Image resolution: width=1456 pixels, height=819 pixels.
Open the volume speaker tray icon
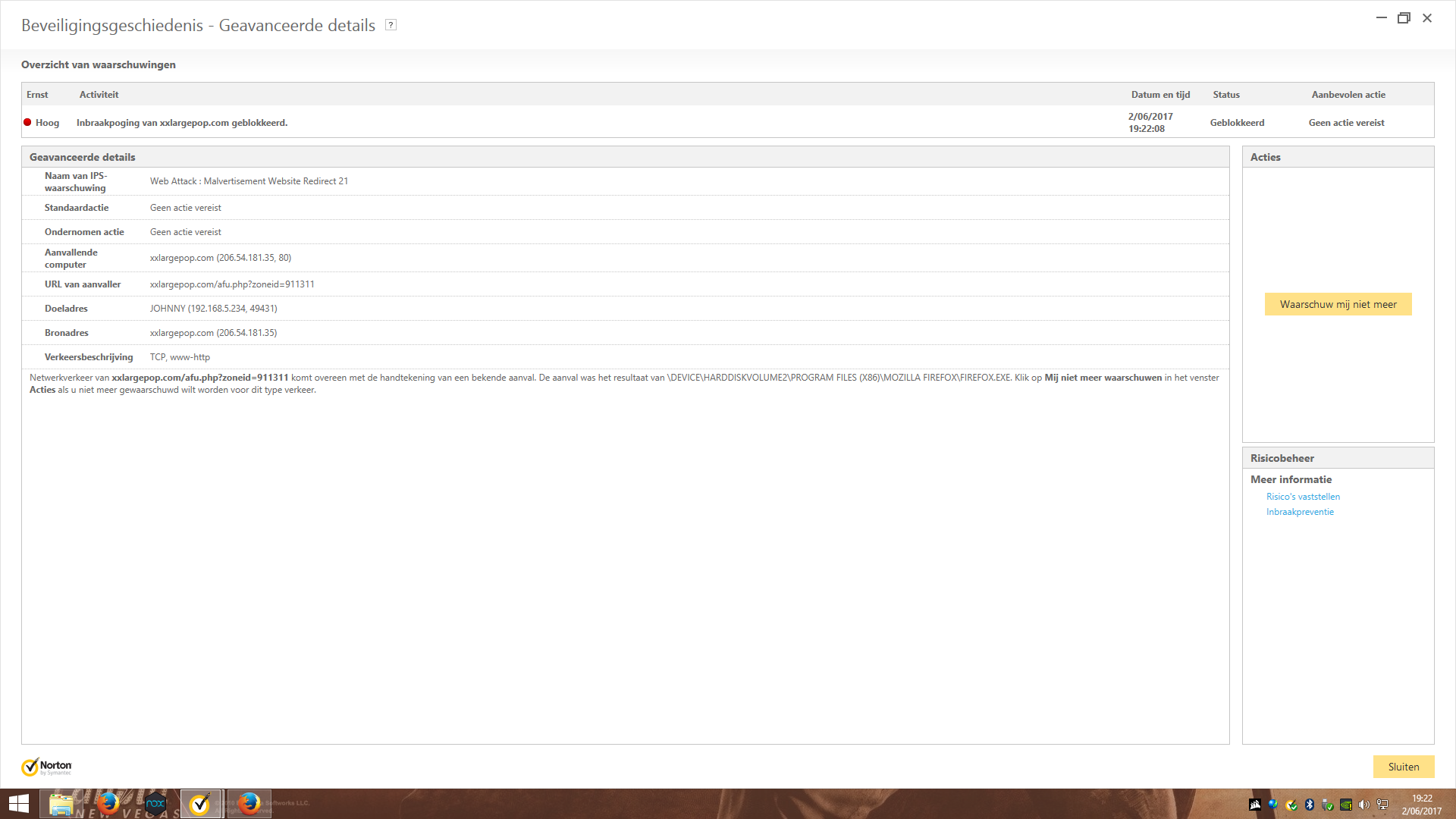pos(1364,805)
